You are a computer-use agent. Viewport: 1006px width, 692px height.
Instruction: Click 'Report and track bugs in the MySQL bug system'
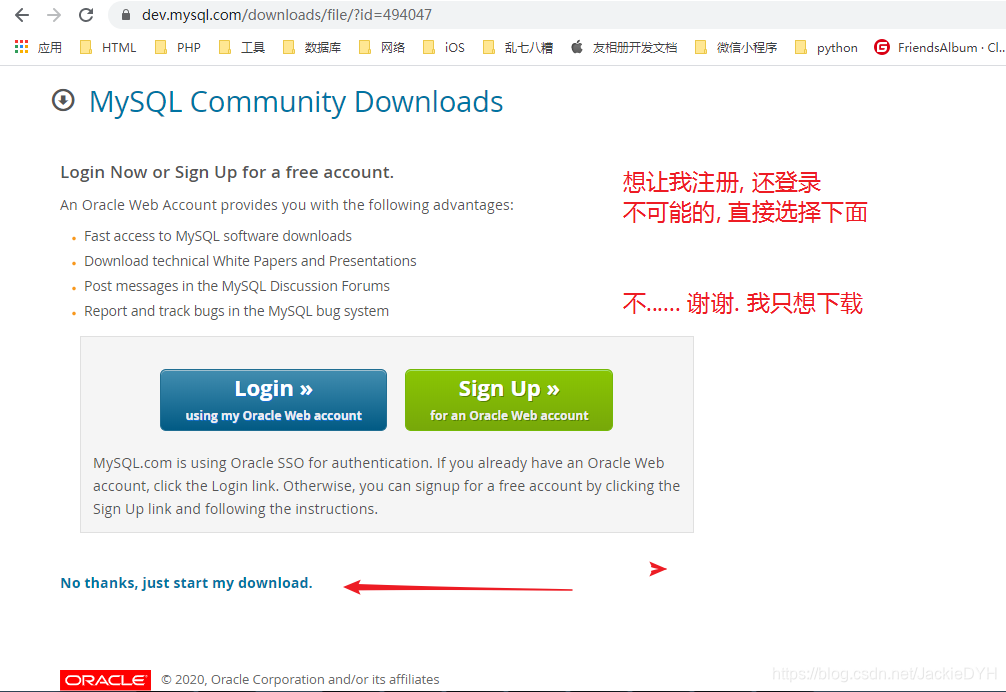[x=236, y=311]
